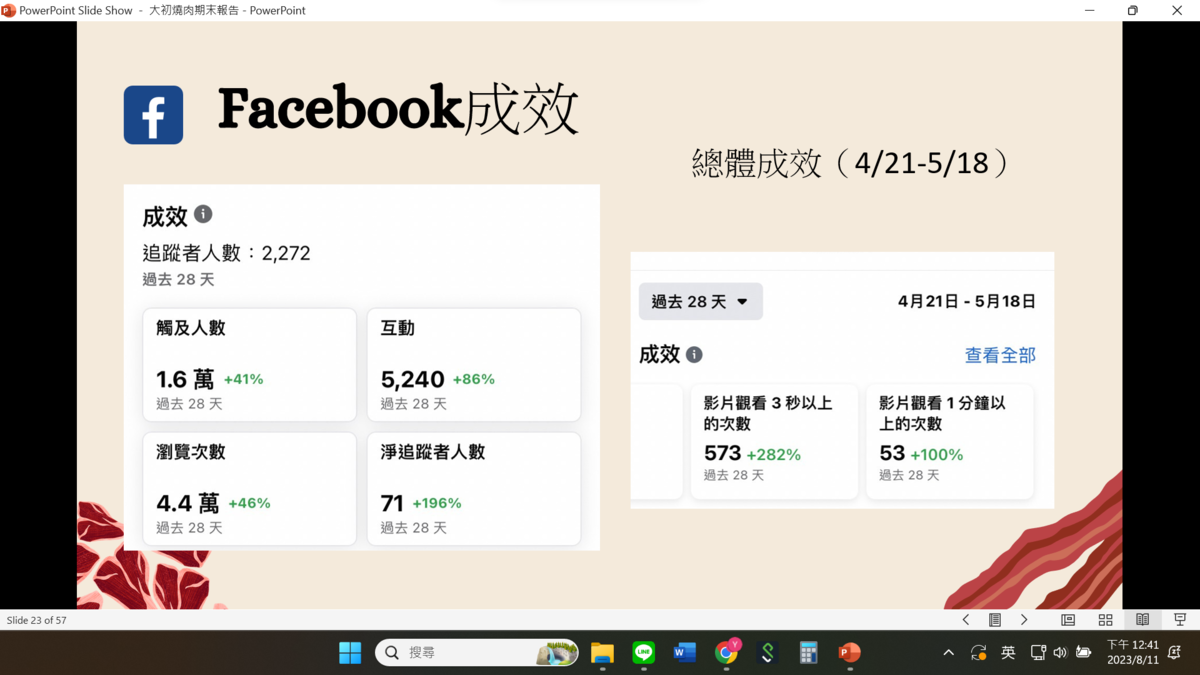Open notification center bell icon

tap(1175, 653)
